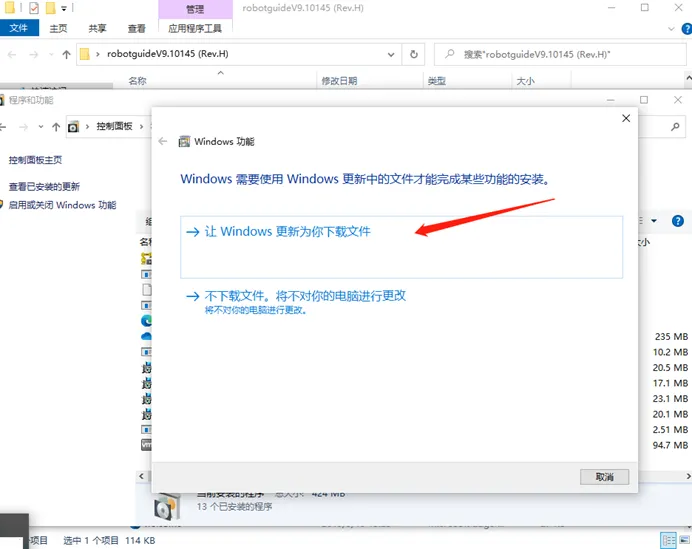This screenshot has height=549, width=692.
Task: Click Explorer back navigation arrow
Action: pos(12,54)
